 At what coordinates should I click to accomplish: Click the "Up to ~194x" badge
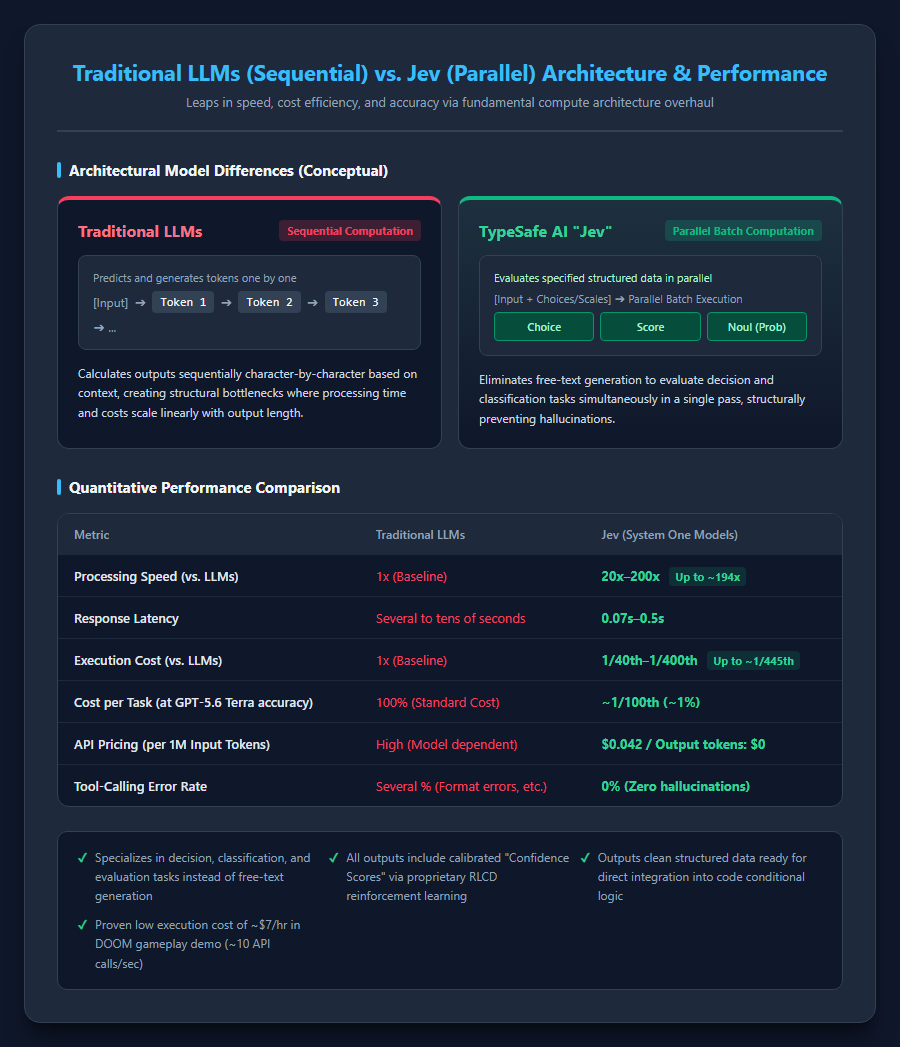pyautogui.click(x=707, y=577)
